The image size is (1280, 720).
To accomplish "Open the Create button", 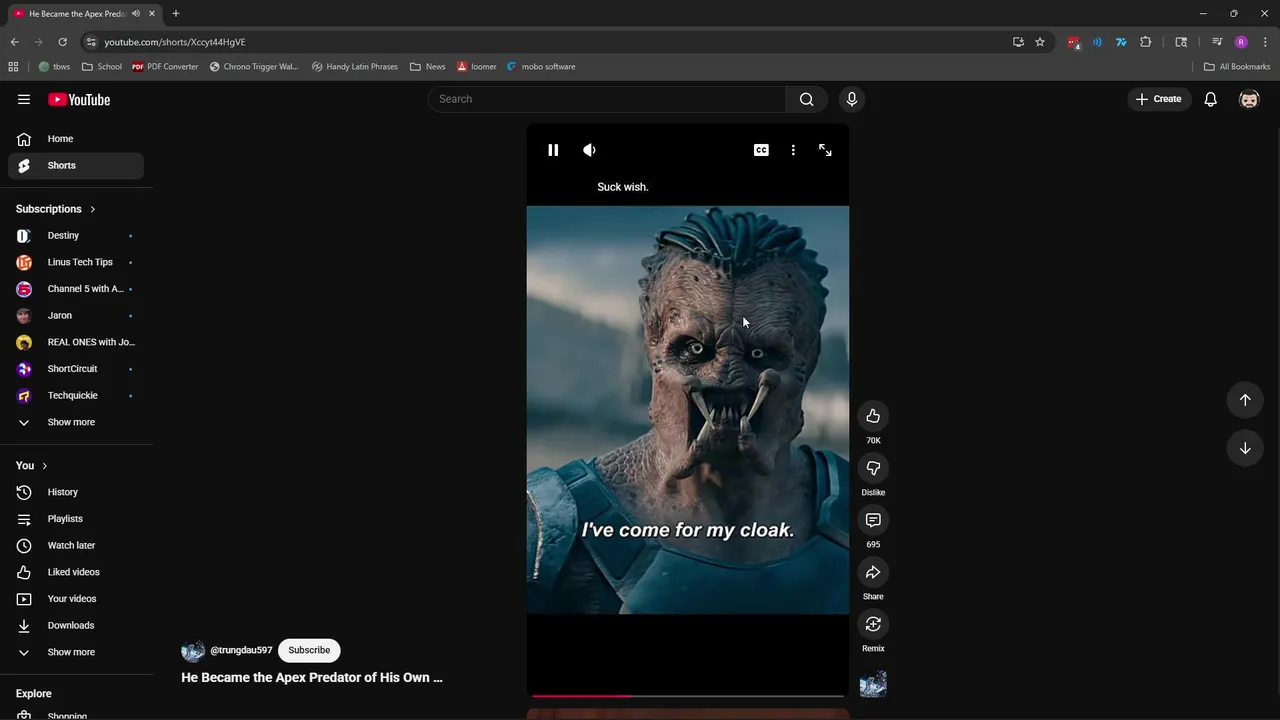I will pos(1158,99).
